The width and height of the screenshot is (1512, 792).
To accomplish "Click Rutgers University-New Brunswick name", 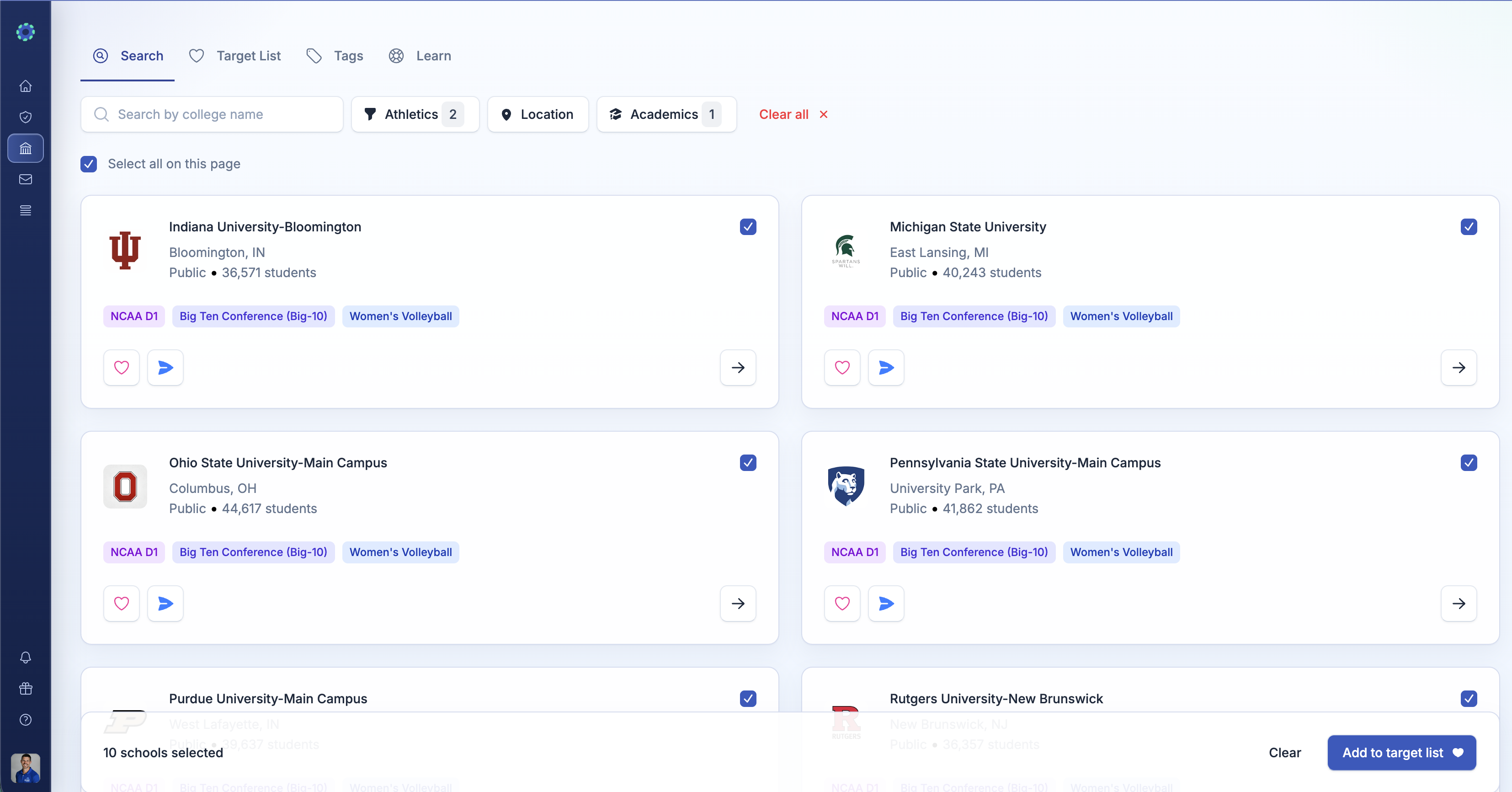I will click(997, 699).
